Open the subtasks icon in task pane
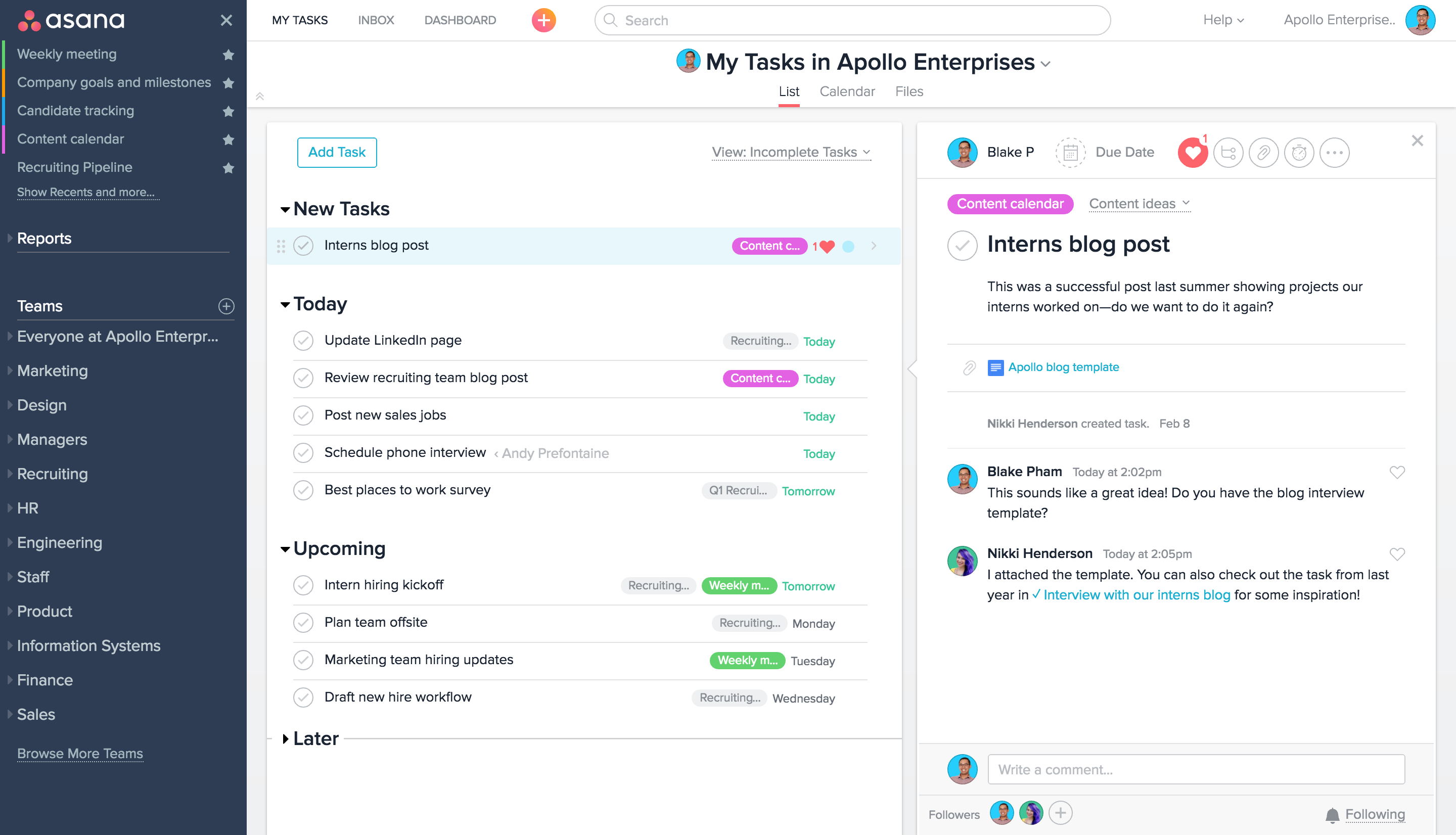This screenshot has height=835, width=1456. pos(1228,153)
